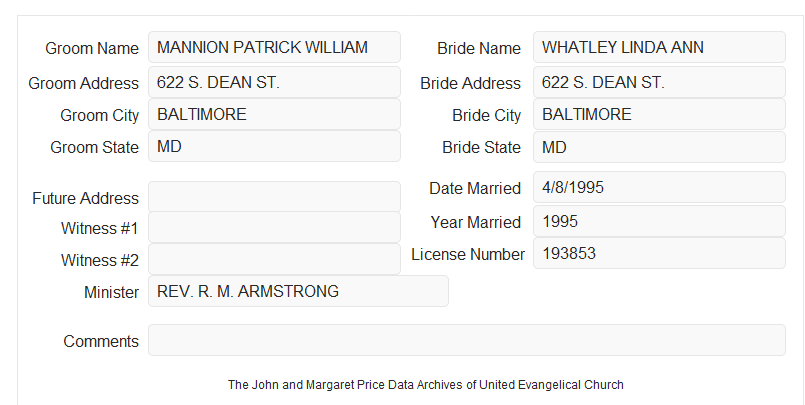Screen dimensions: 805x405
Task: Select the empty Witness #2 box
Action: point(274,259)
